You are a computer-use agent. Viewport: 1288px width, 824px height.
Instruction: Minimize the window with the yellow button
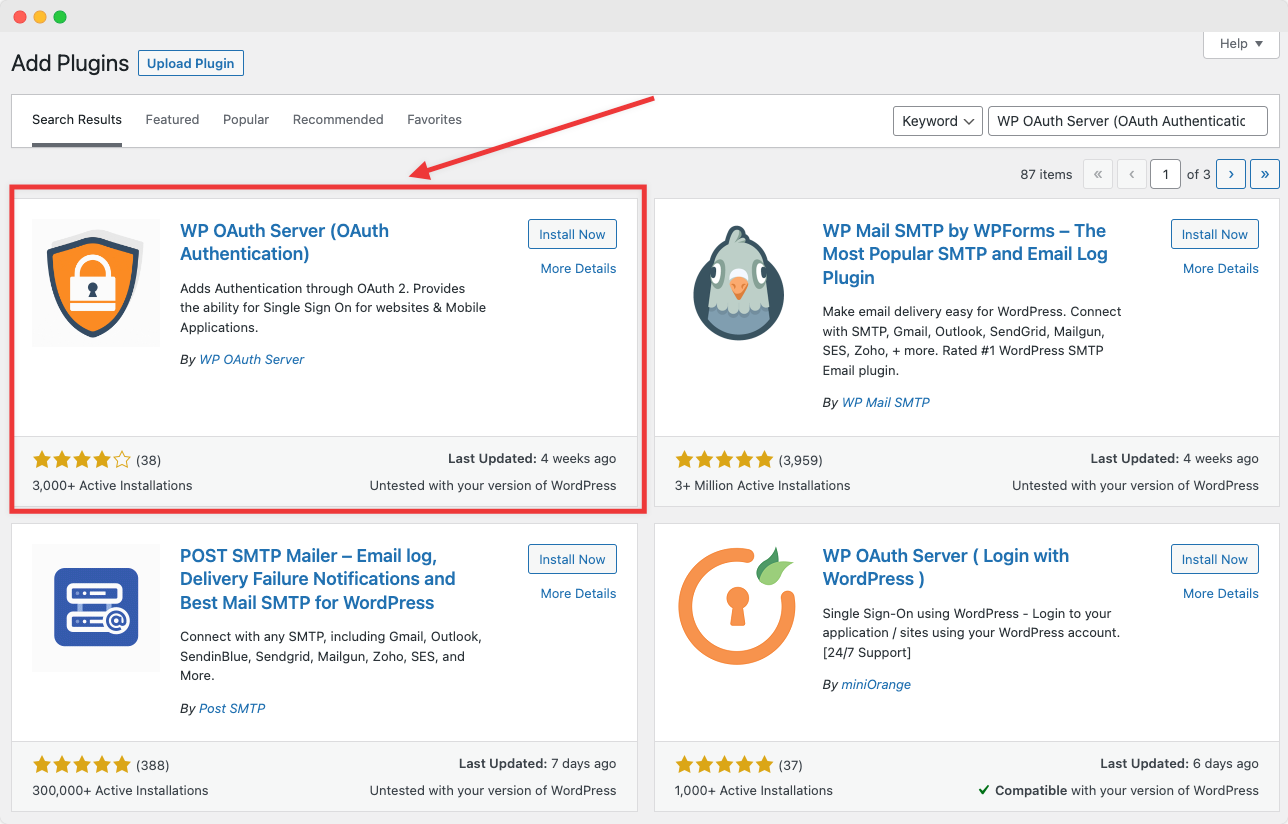point(40,17)
